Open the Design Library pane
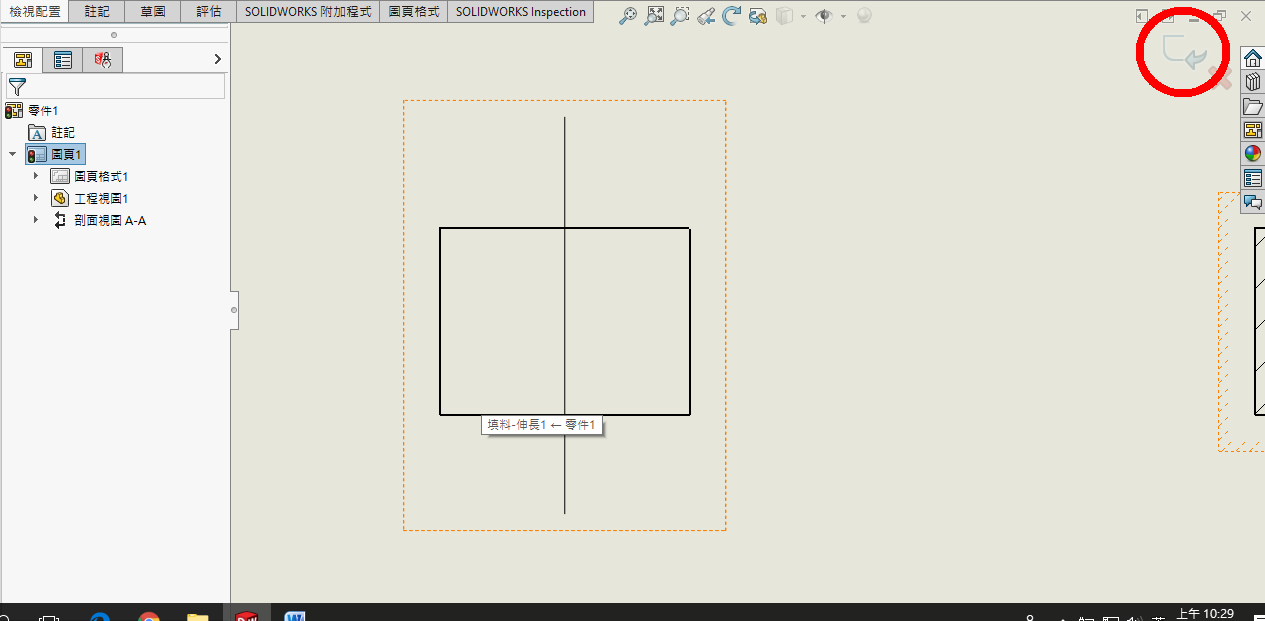 pyautogui.click(x=1252, y=82)
